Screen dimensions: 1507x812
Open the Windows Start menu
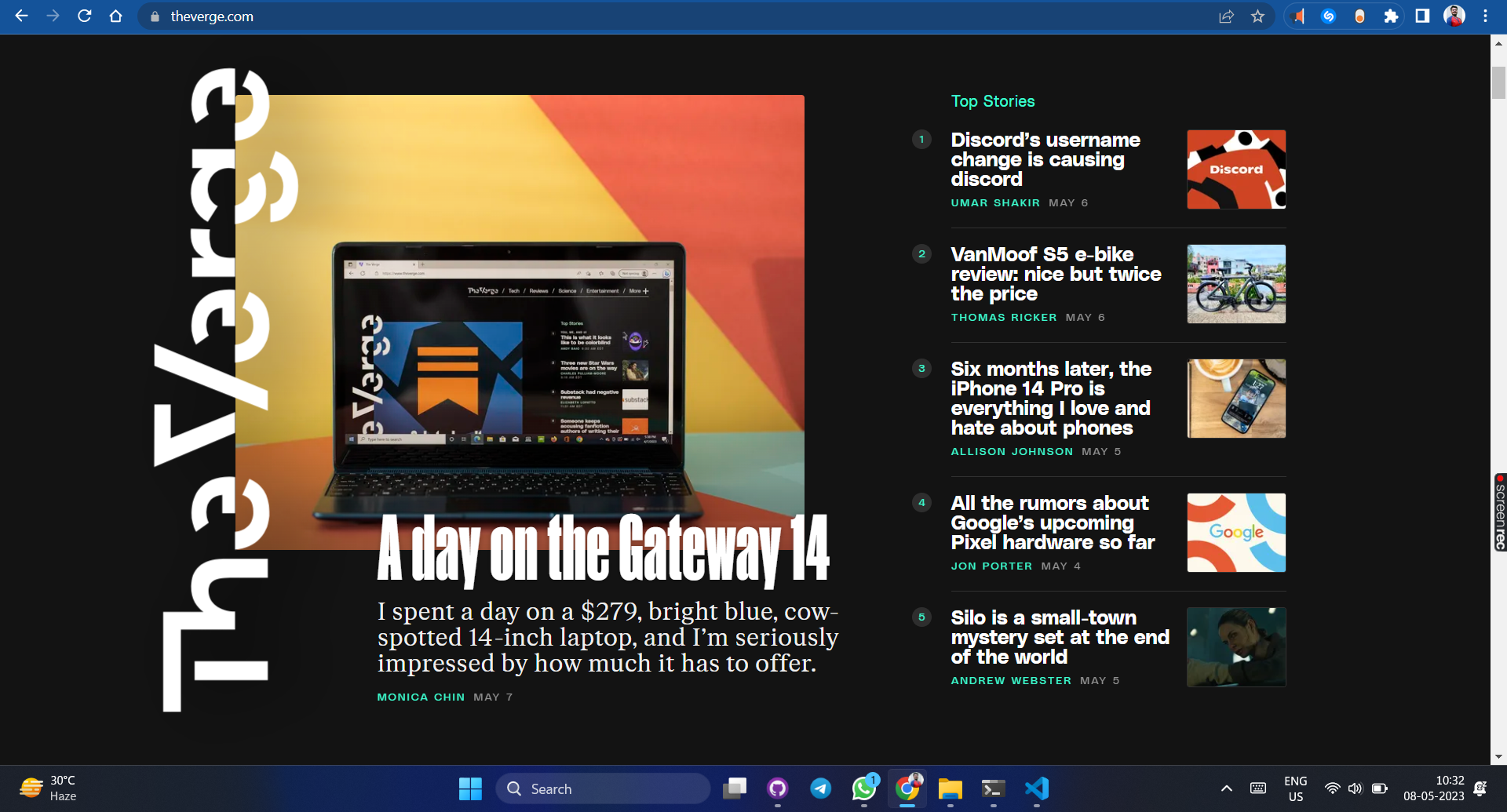point(470,788)
